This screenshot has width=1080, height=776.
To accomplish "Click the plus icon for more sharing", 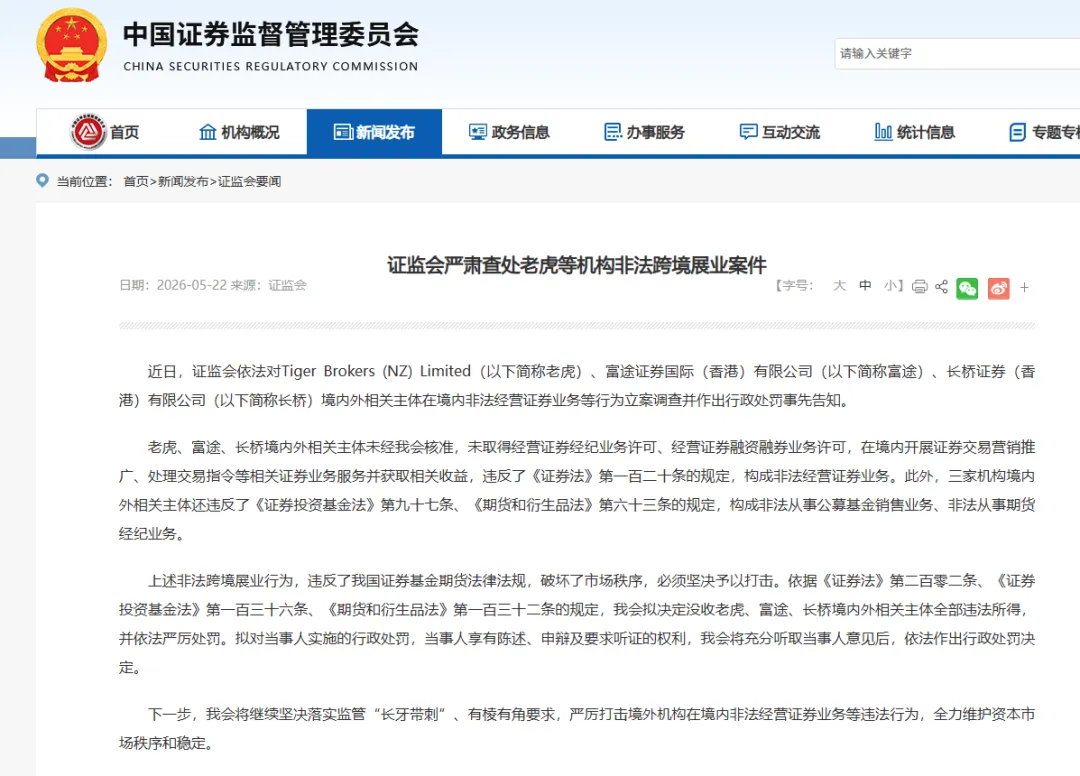I will point(1024,288).
